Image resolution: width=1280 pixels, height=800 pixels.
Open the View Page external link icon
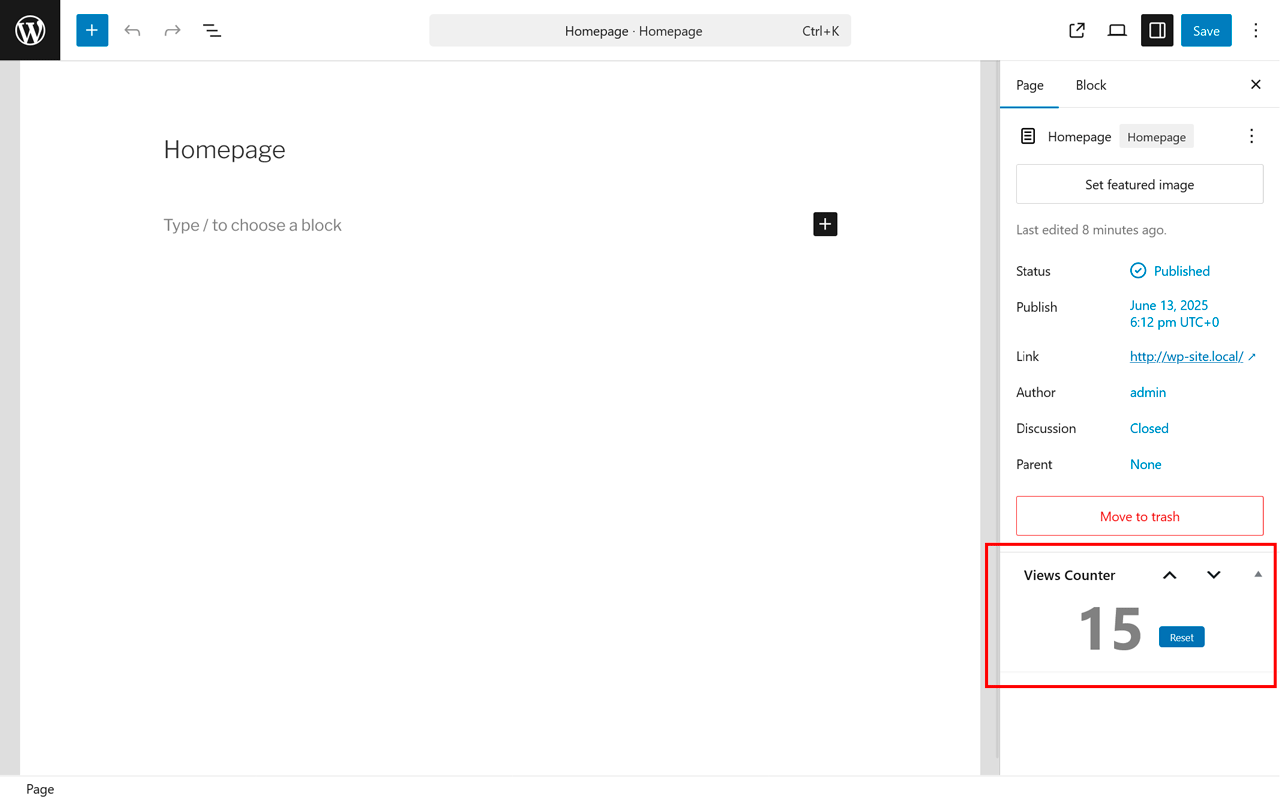click(1077, 30)
